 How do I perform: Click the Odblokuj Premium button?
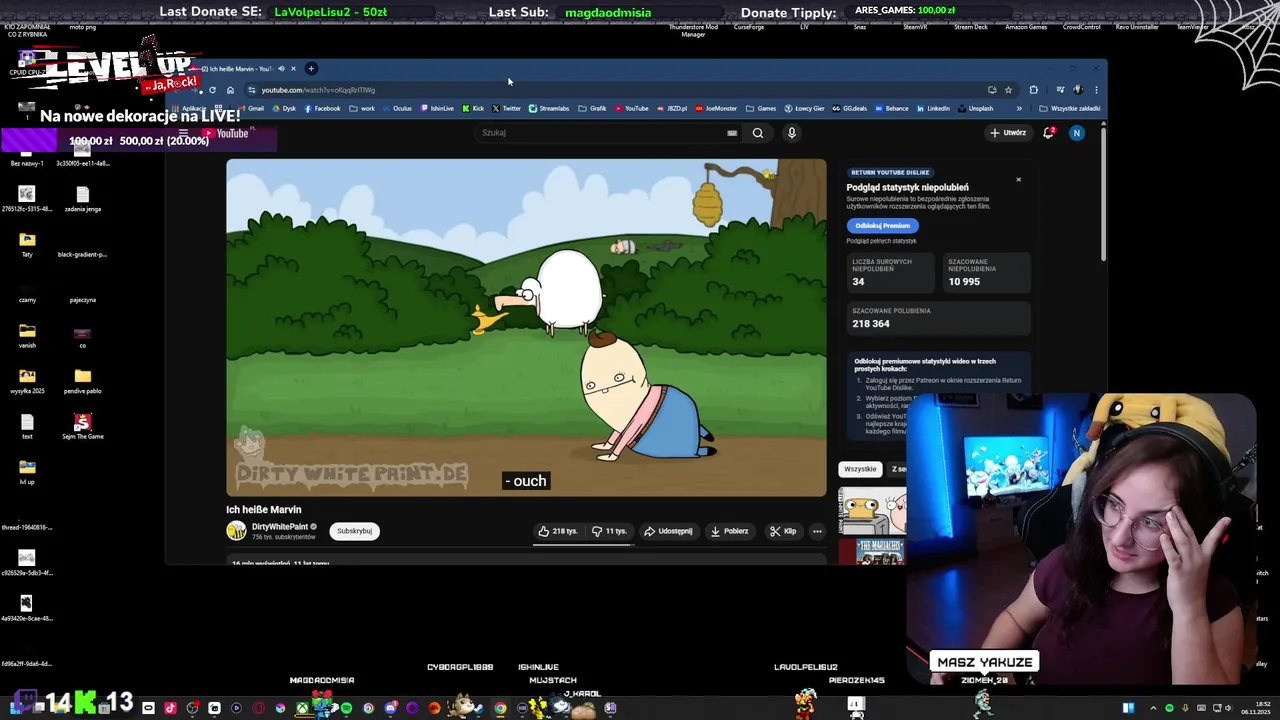tap(882, 226)
